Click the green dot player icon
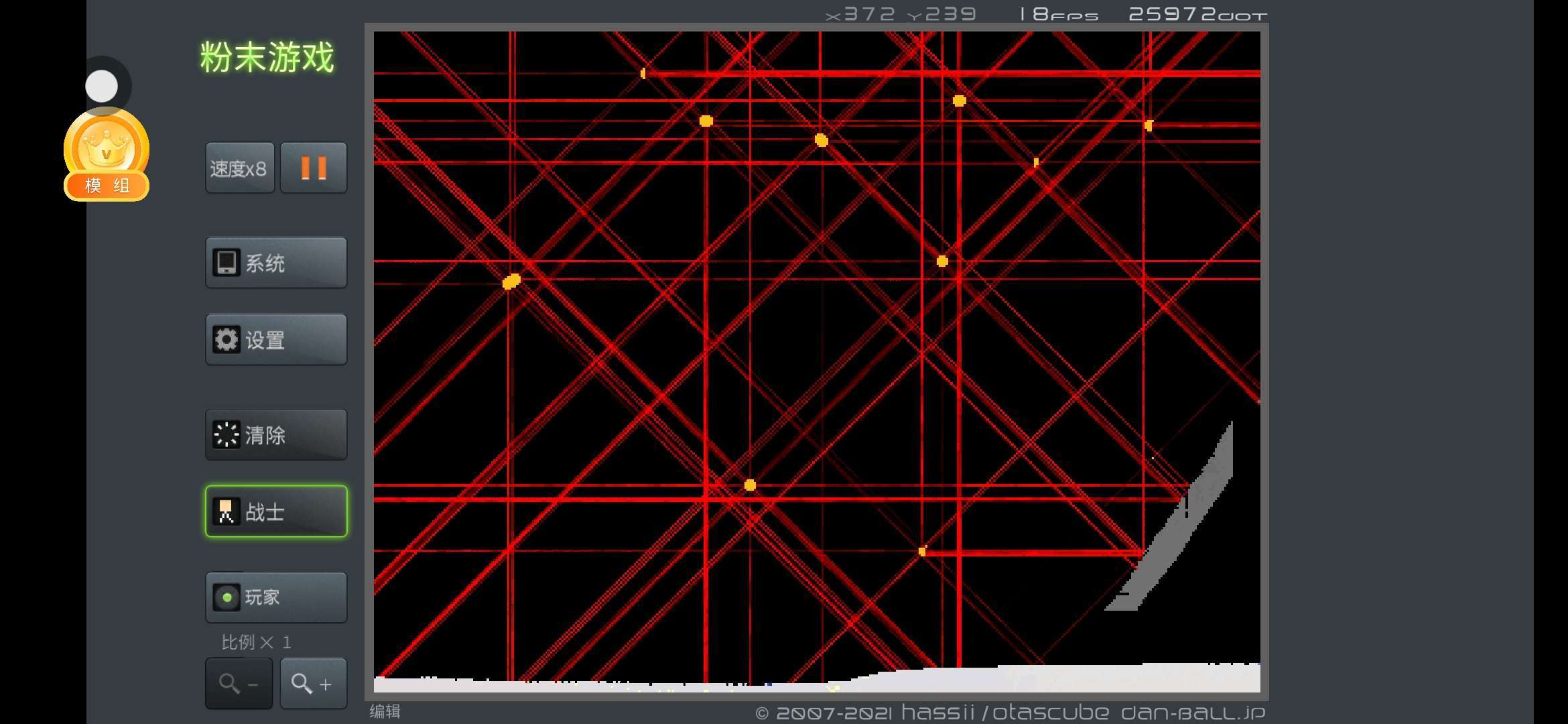 227,597
